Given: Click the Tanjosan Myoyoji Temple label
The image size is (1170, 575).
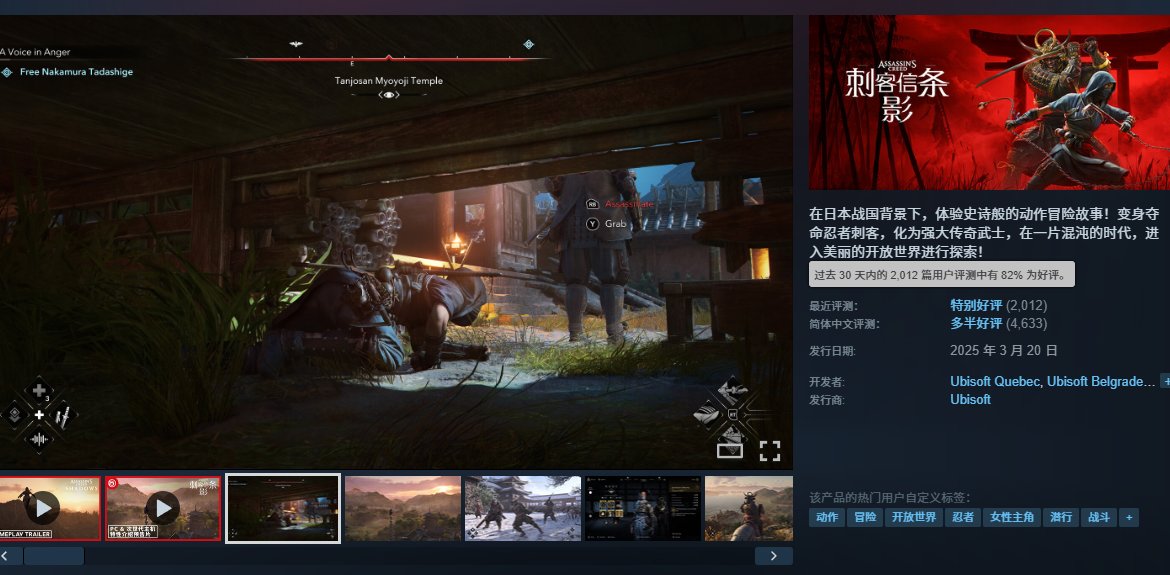Looking at the screenshot, I should click(389, 81).
